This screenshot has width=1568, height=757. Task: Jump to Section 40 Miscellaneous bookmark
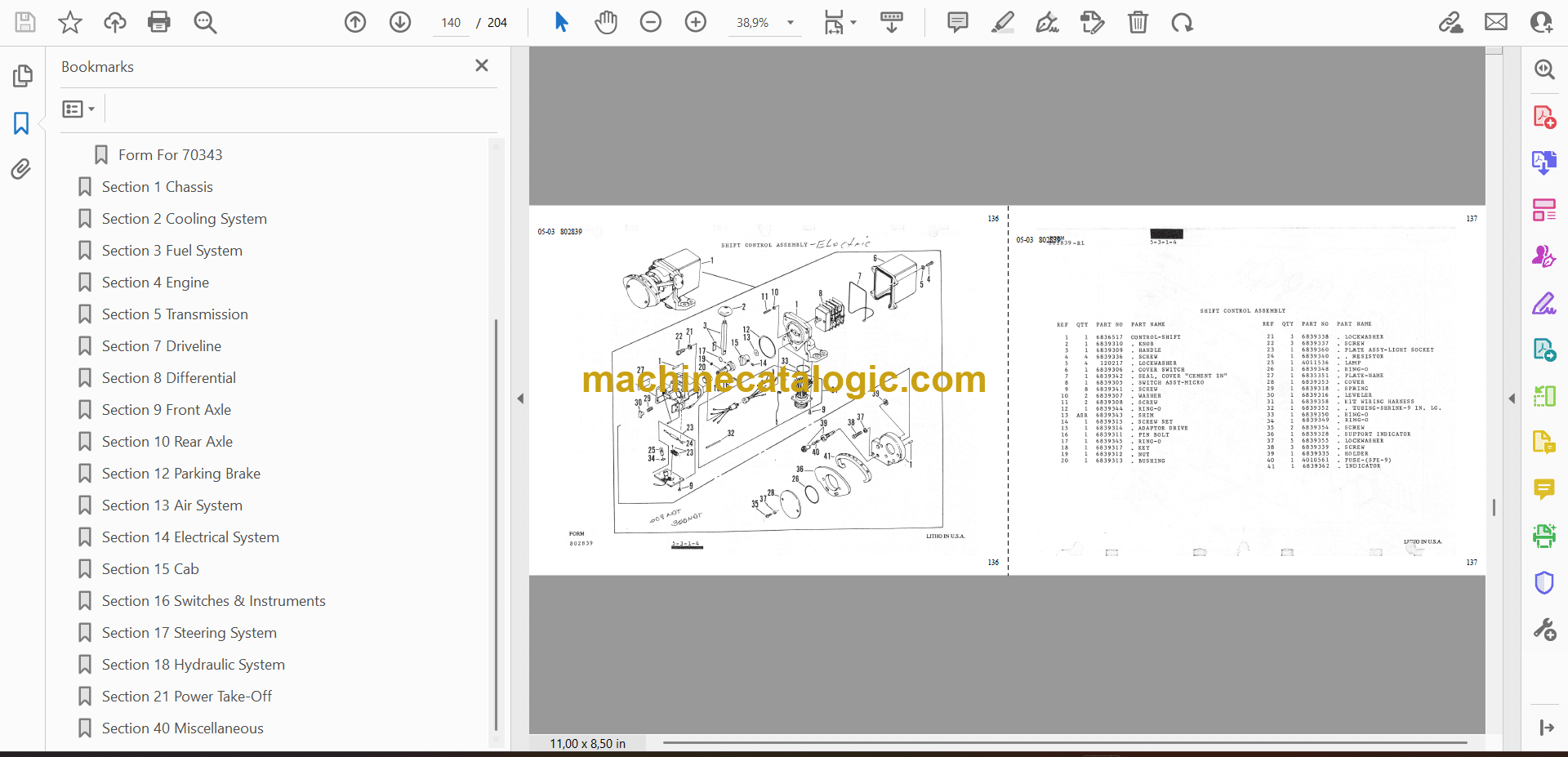click(182, 728)
